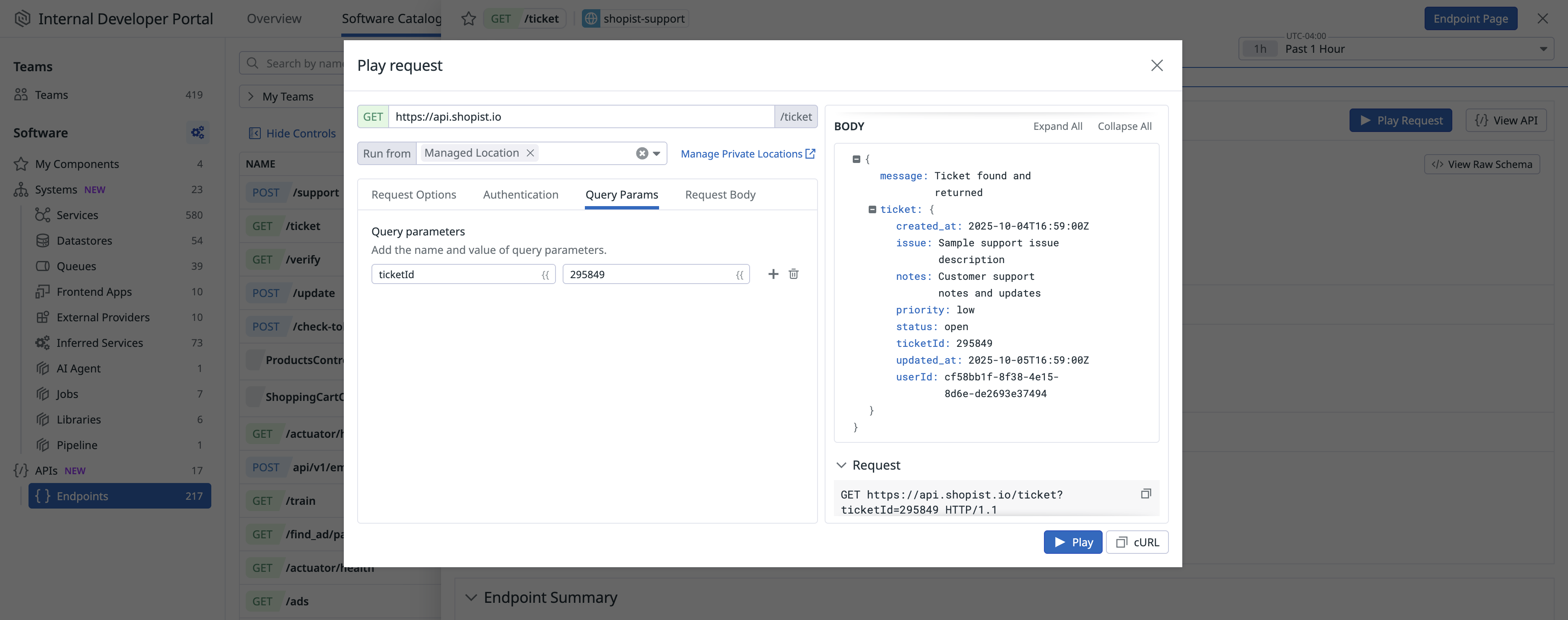Close the Play request dialog
Screen dimensions: 1568x620
pyautogui.click(x=1157, y=65)
